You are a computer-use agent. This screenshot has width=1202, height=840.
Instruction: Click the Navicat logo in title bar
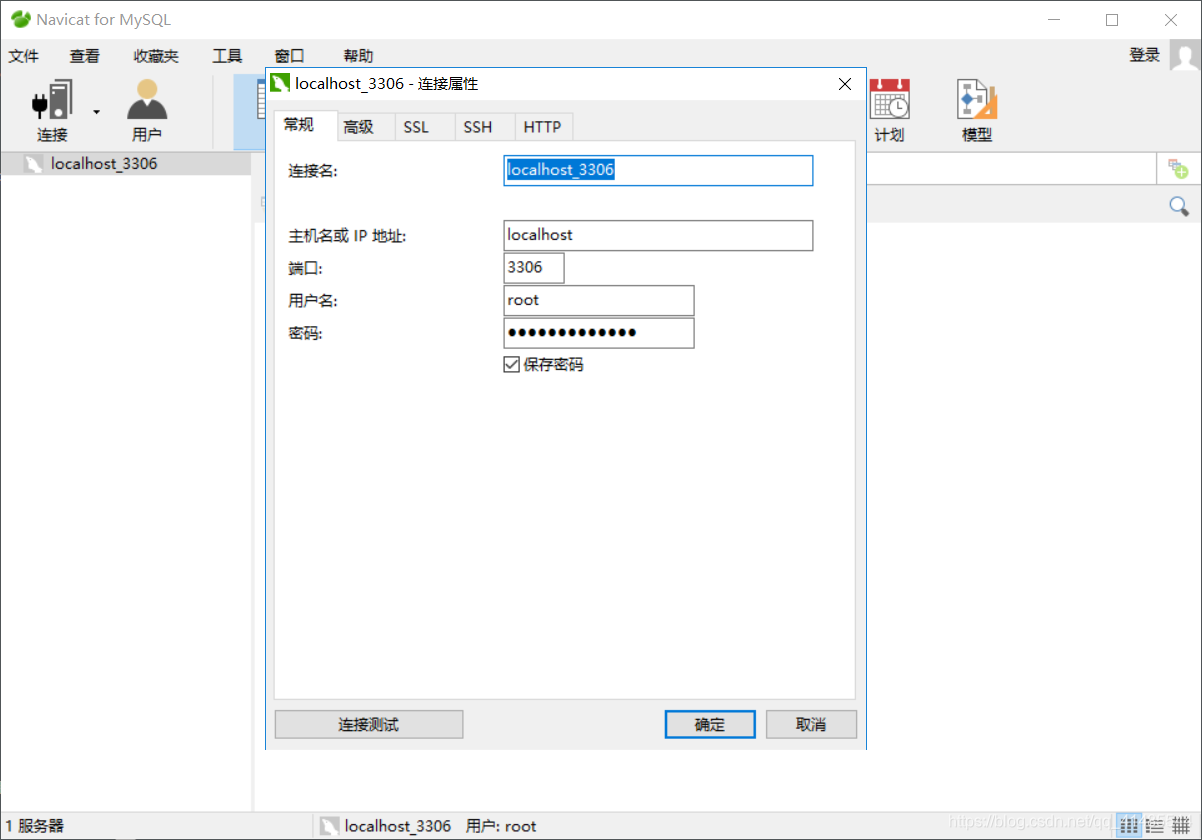pyautogui.click(x=20, y=19)
